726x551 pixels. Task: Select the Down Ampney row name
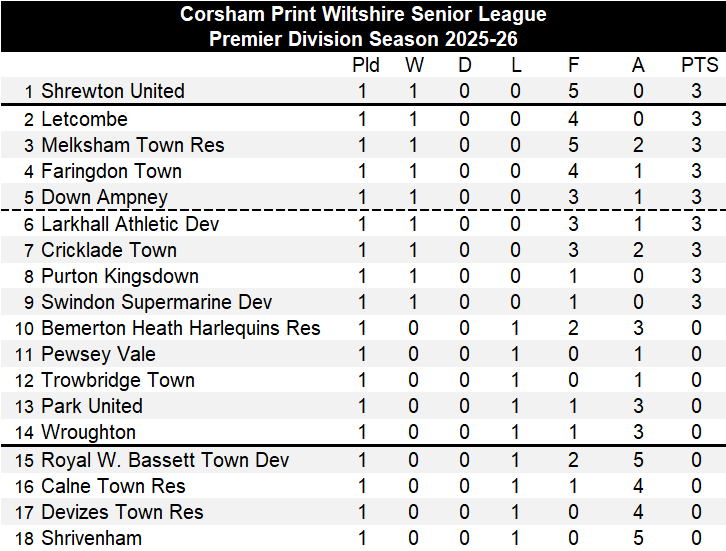104,197
